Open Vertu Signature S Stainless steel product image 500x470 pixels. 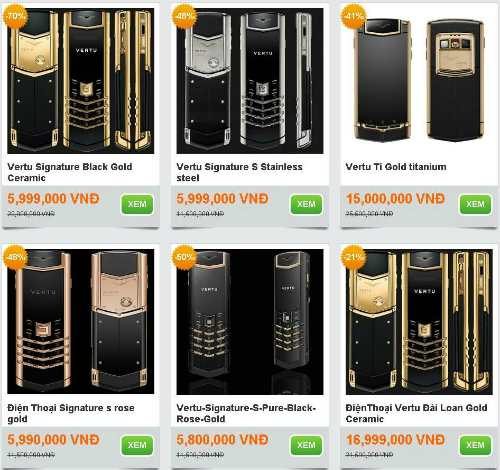[x=250, y=81]
